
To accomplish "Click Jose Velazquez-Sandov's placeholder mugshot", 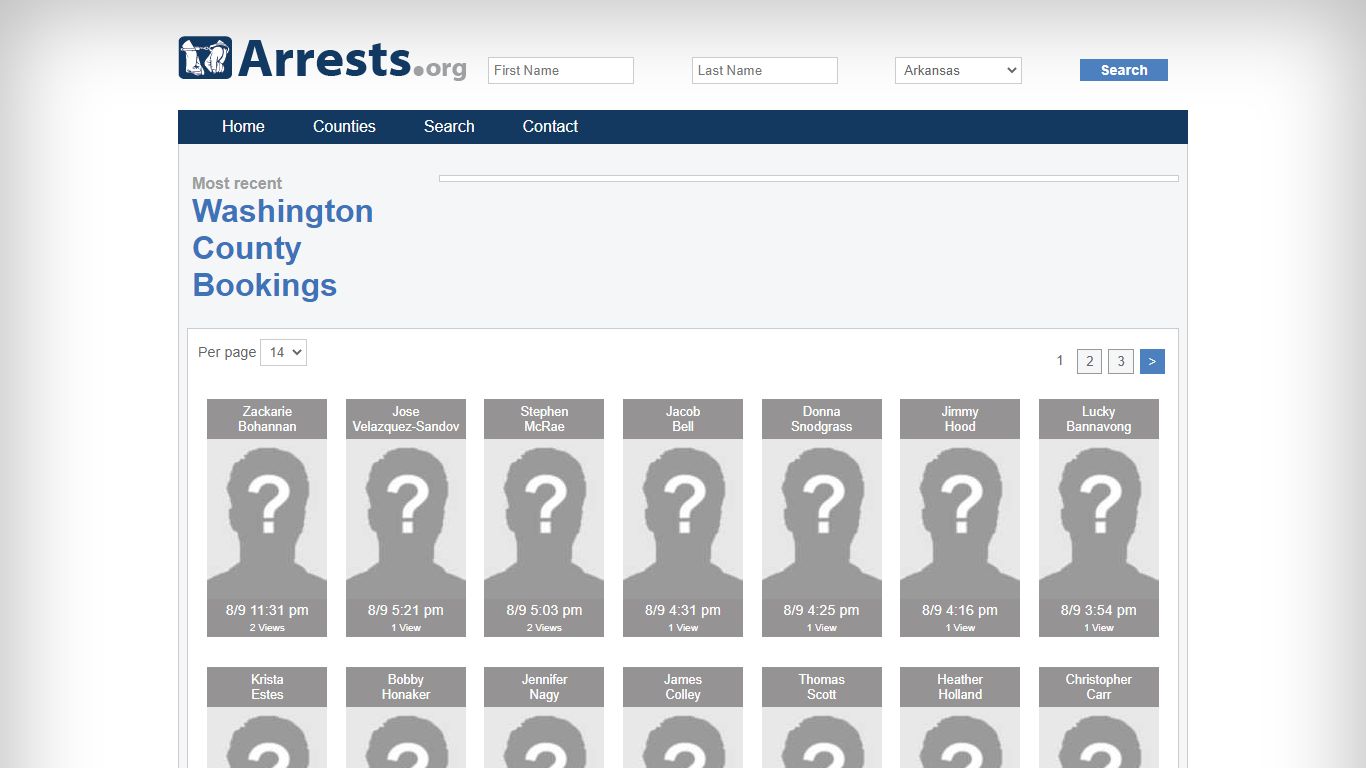I will point(406,519).
